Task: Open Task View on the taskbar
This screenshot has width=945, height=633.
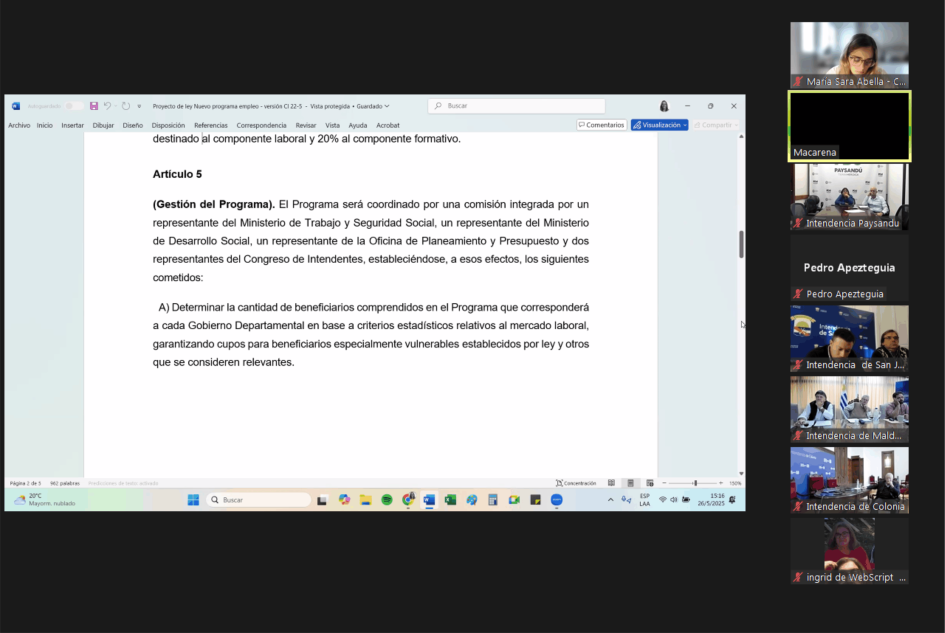Action: point(322,500)
